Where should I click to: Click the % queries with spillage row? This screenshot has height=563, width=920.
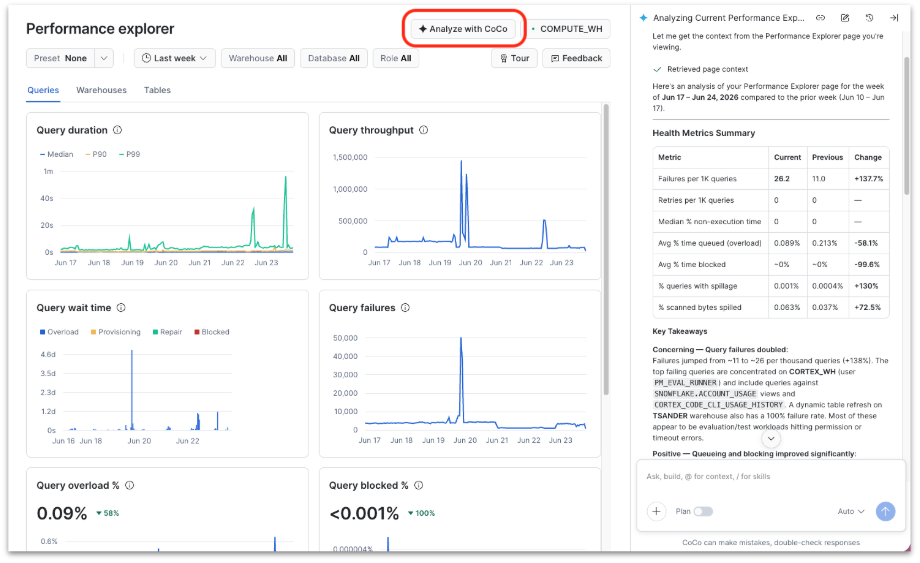770,286
